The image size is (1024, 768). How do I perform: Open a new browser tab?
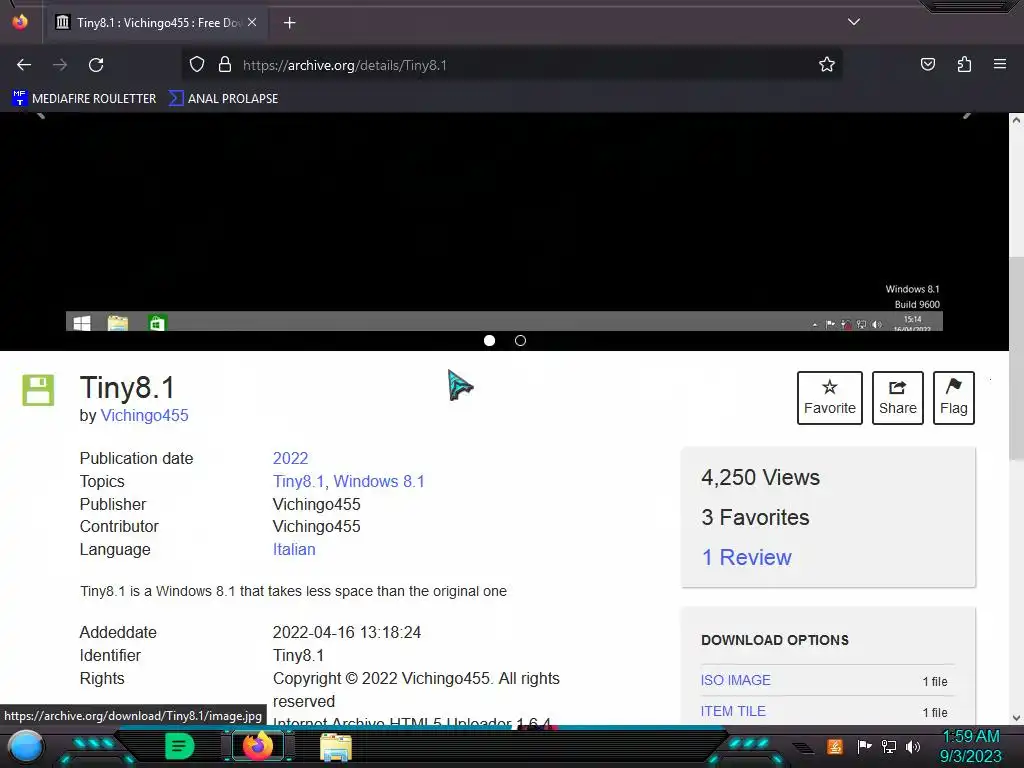click(x=289, y=23)
